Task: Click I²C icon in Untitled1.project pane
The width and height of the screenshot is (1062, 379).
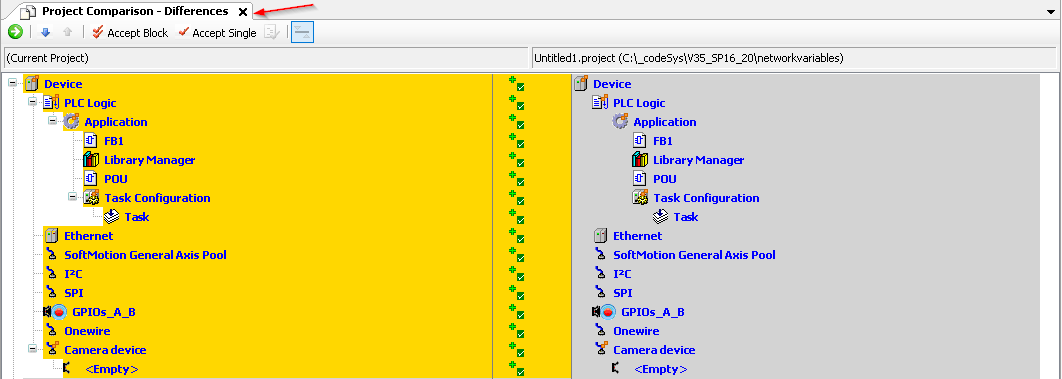Action: click(x=599, y=273)
